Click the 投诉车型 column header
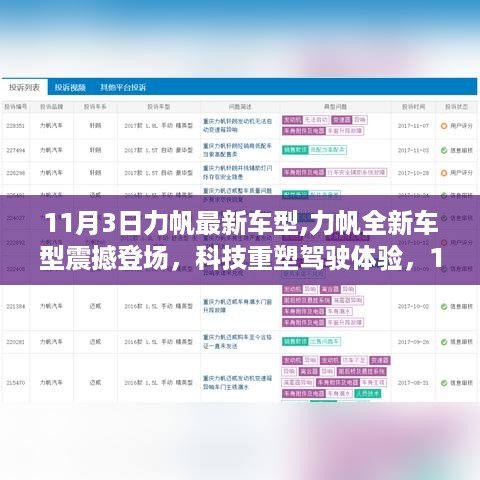This screenshot has height=480, width=480. pyautogui.click(x=159, y=107)
